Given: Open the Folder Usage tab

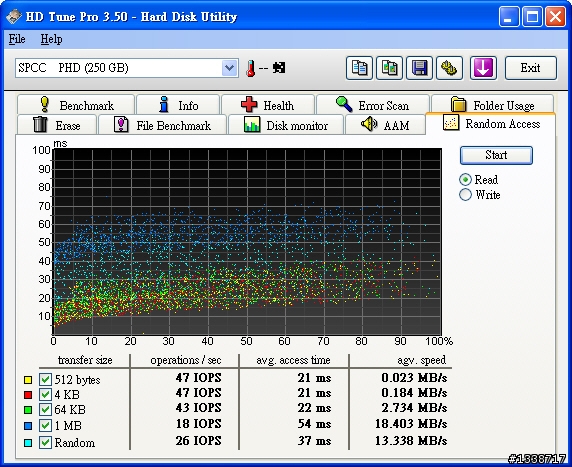Looking at the screenshot, I should 492,105.
